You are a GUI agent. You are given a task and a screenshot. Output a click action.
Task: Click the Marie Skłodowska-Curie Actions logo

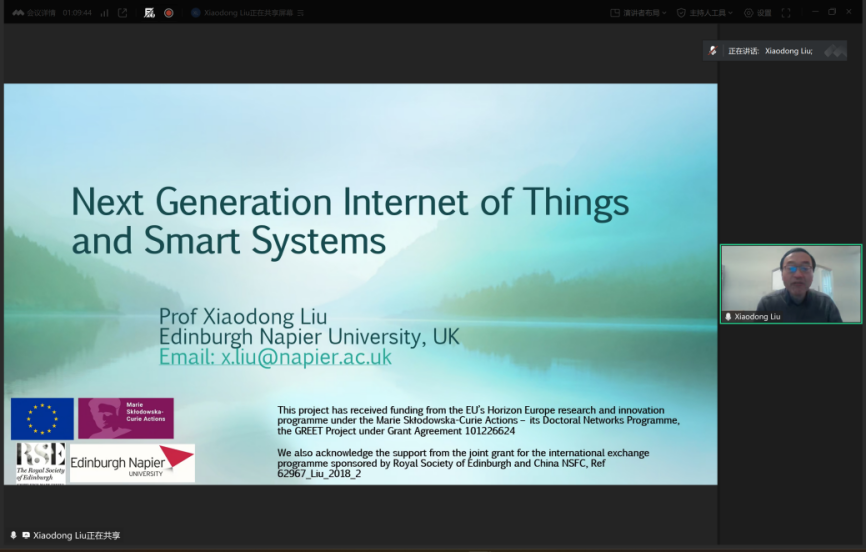tap(125, 418)
